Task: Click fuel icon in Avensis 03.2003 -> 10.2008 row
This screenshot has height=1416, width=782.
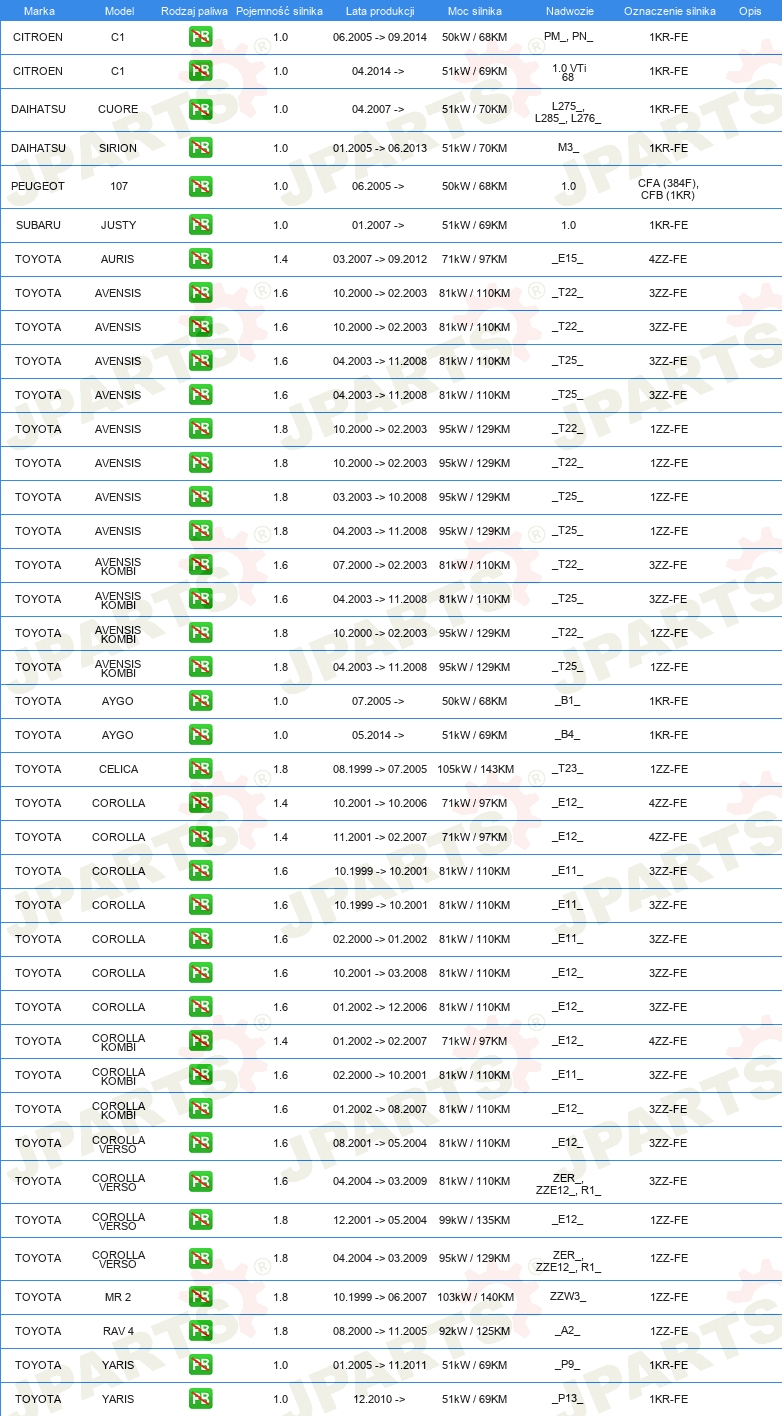Action: pyautogui.click(x=200, y=497)
